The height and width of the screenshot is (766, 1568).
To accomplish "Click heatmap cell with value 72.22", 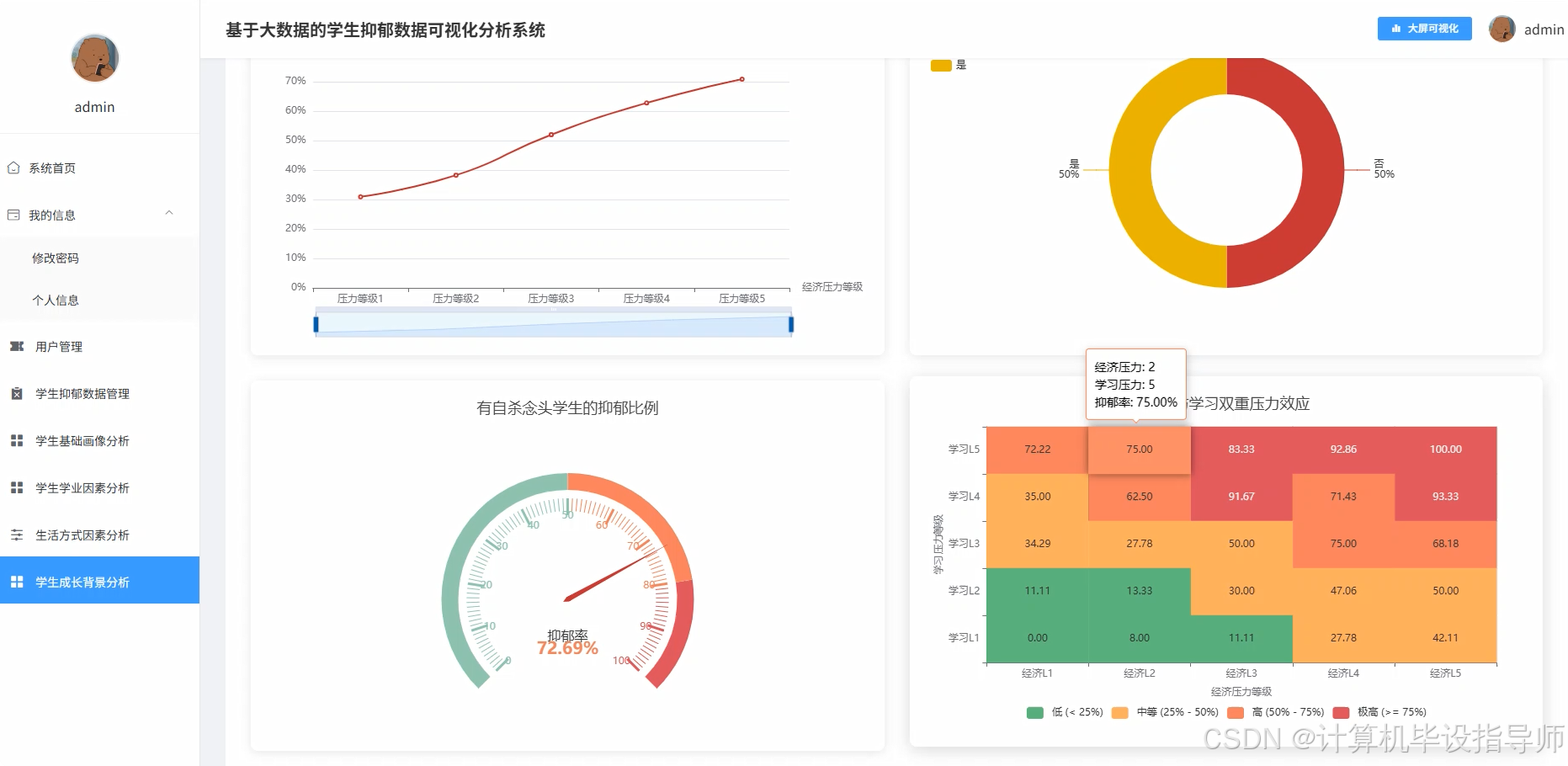I will point(1037,449).
